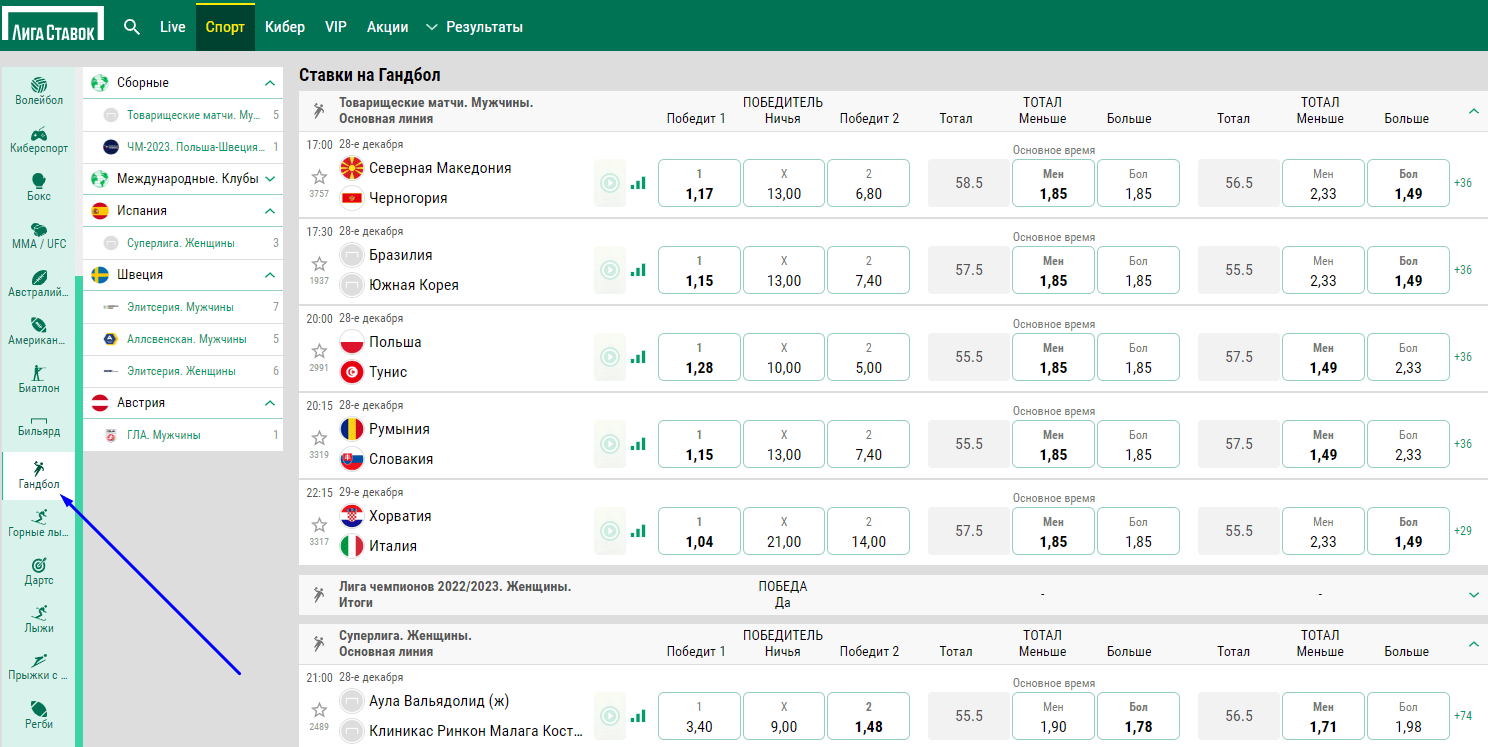Screen dimensions: 1488x747
Task: Choose Бокс in sports sidebar
Action: click(39, 187)
